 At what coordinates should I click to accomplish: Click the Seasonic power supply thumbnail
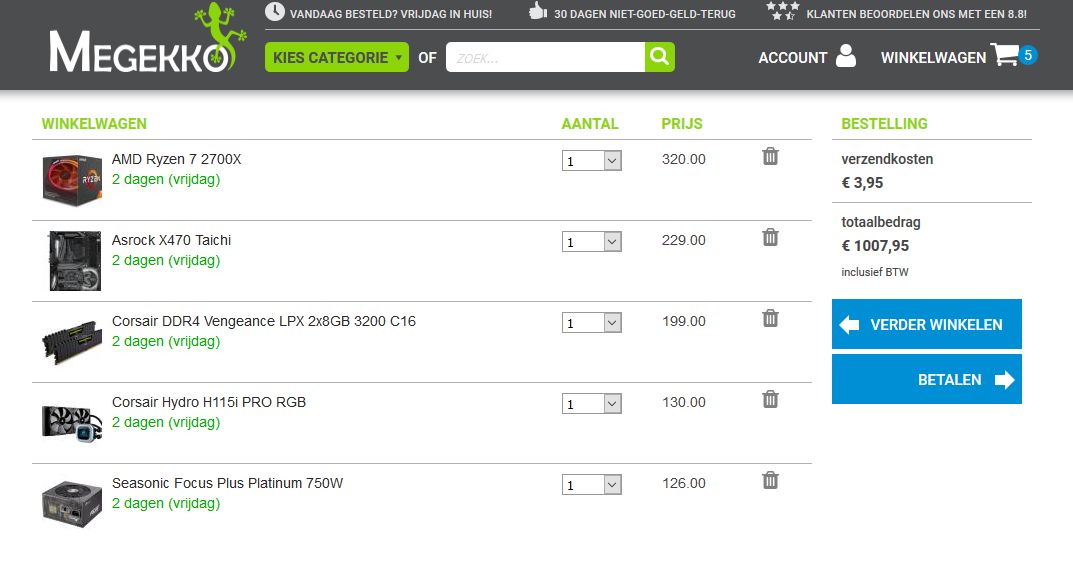point(72,504)
